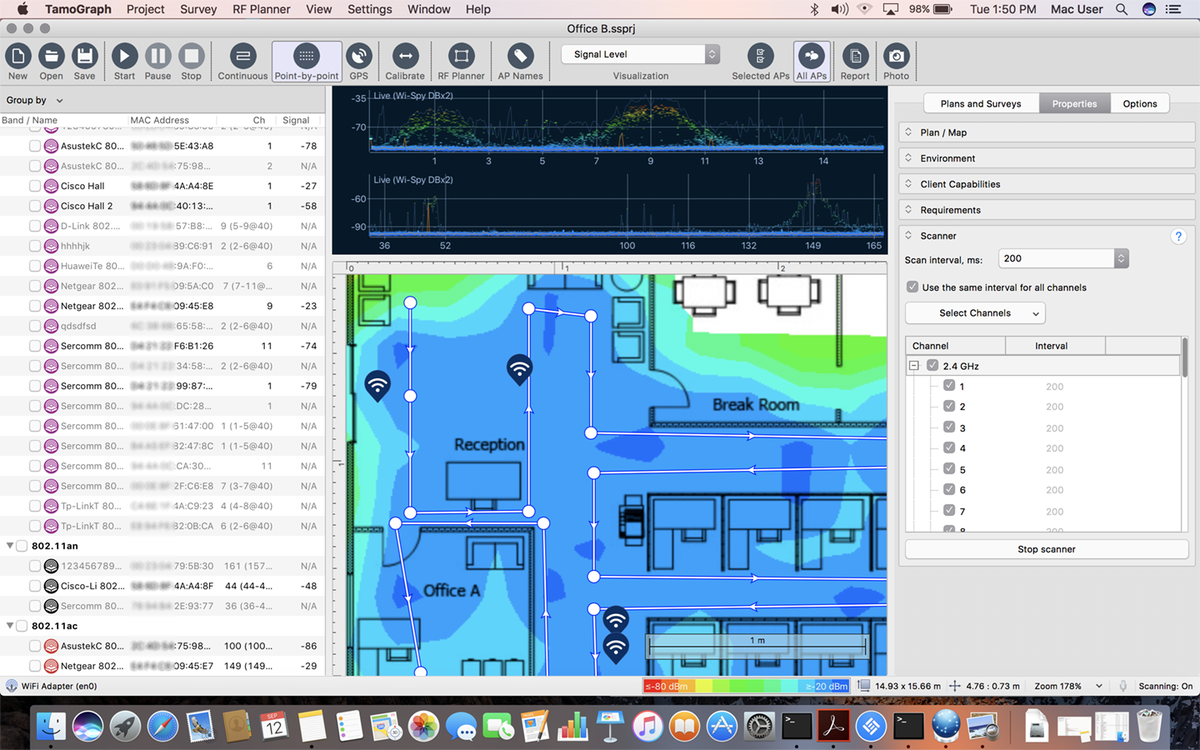The width and height of the screenshot is (1200, 750).
Task: Click the Stop scanner button
Action: [1047, 549]
